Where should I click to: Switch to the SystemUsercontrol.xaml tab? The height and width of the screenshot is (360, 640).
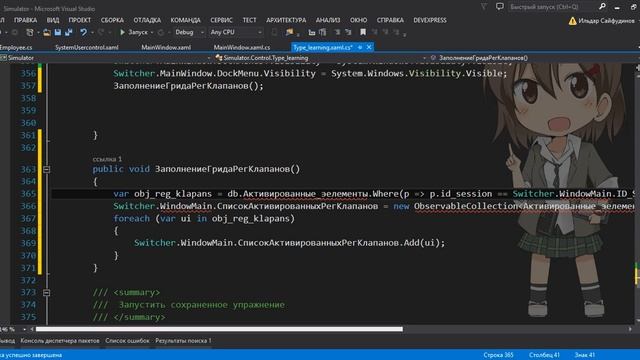(87, 47)
